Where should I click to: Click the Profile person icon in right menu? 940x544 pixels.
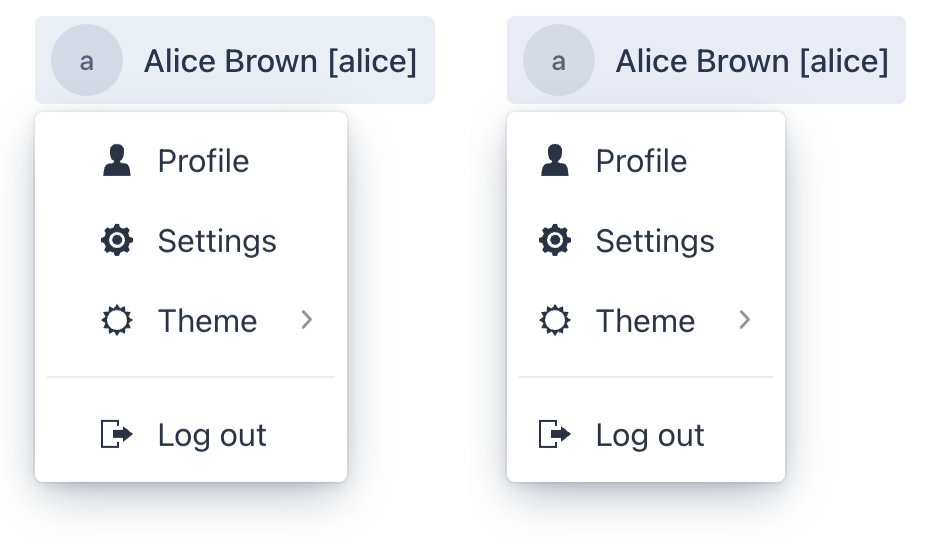coord(555,161)
